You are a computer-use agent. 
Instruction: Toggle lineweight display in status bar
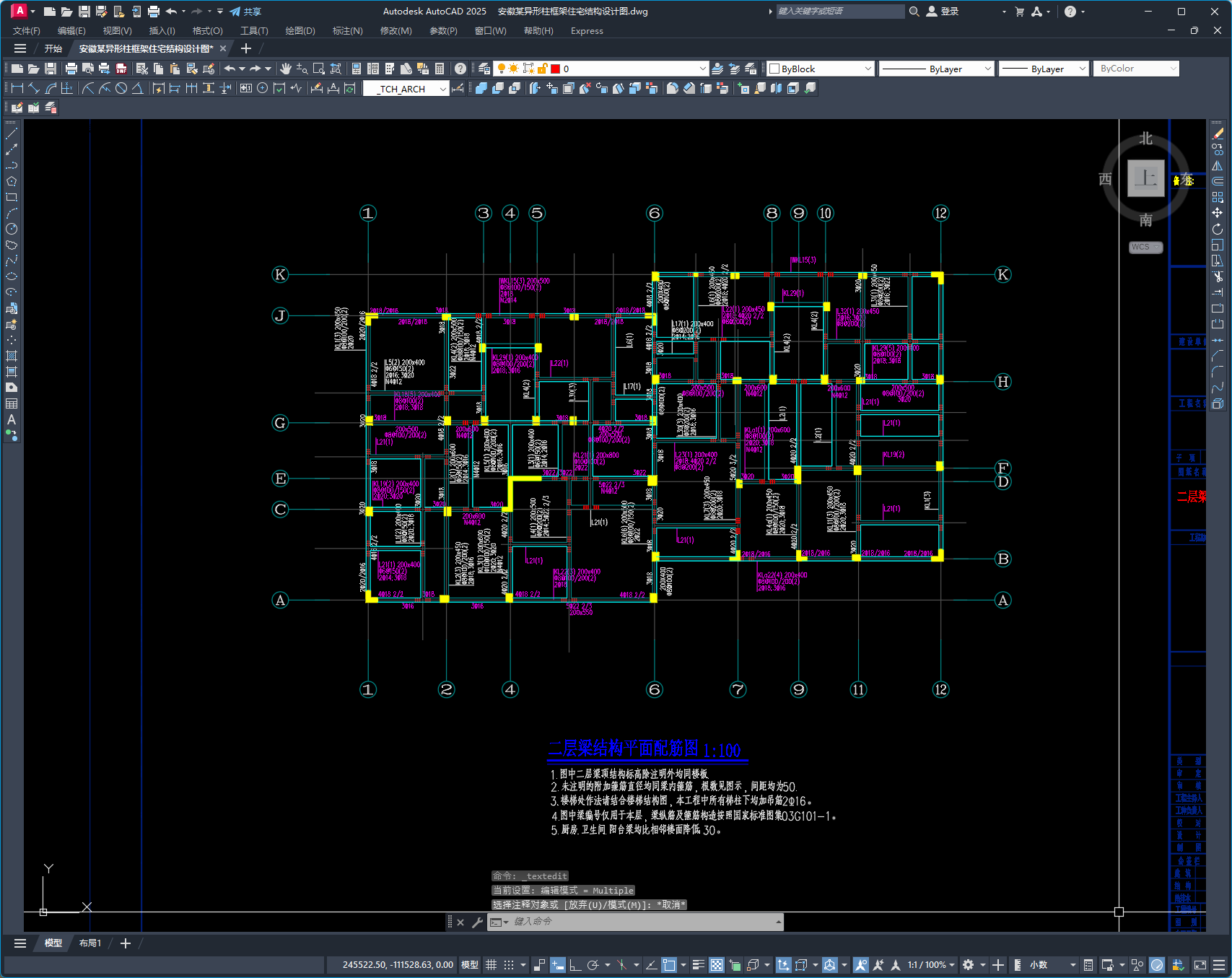699,965
